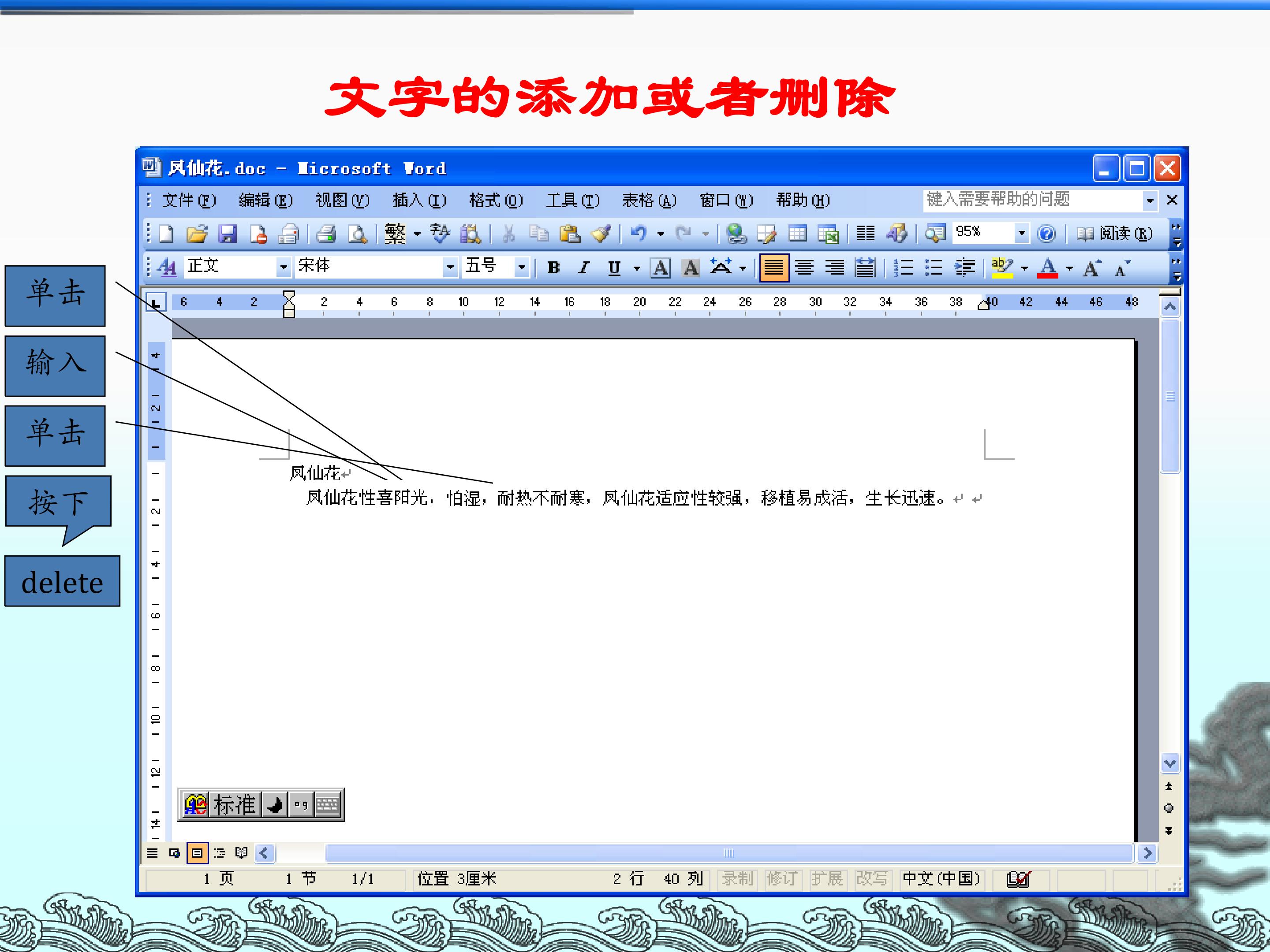1270x952 pixels.
Task: Click the Undo arrow icon
Action: click(639, 234)
